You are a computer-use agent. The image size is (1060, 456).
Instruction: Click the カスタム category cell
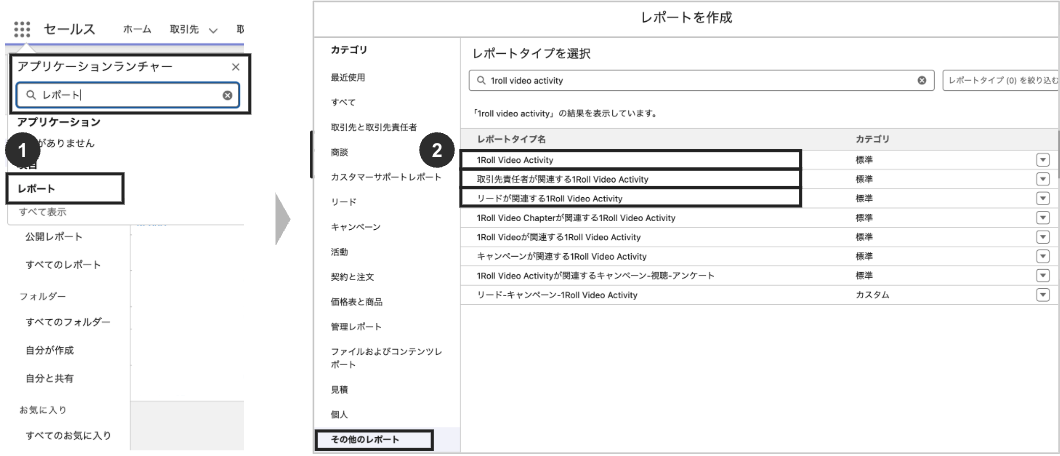pos(872,295)
